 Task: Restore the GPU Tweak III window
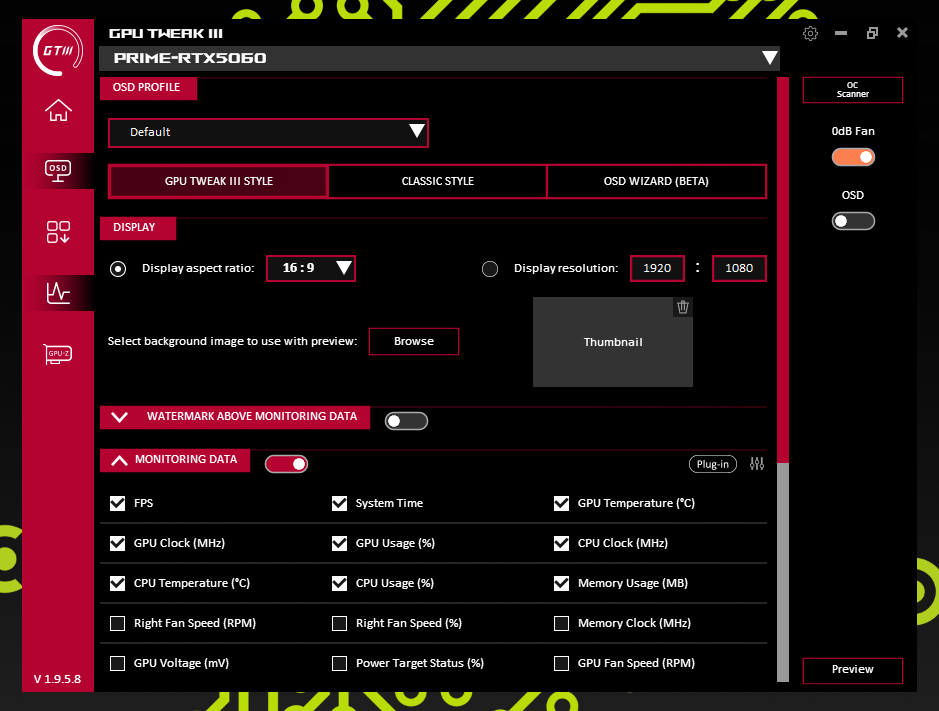pyautogui.click(x=872, y=33)
